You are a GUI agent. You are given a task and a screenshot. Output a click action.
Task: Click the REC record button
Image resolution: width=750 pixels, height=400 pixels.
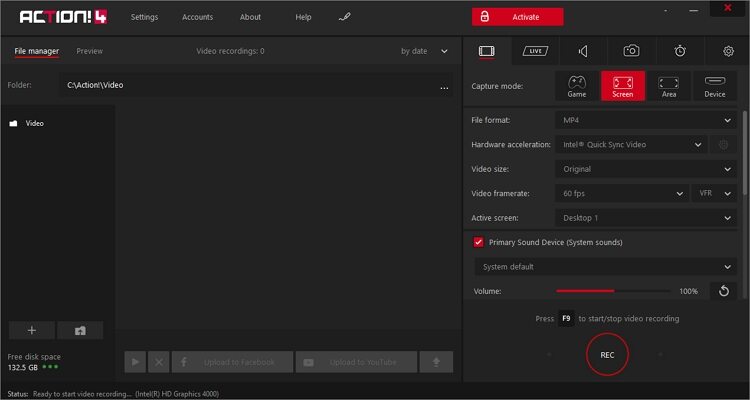[607, 355]
